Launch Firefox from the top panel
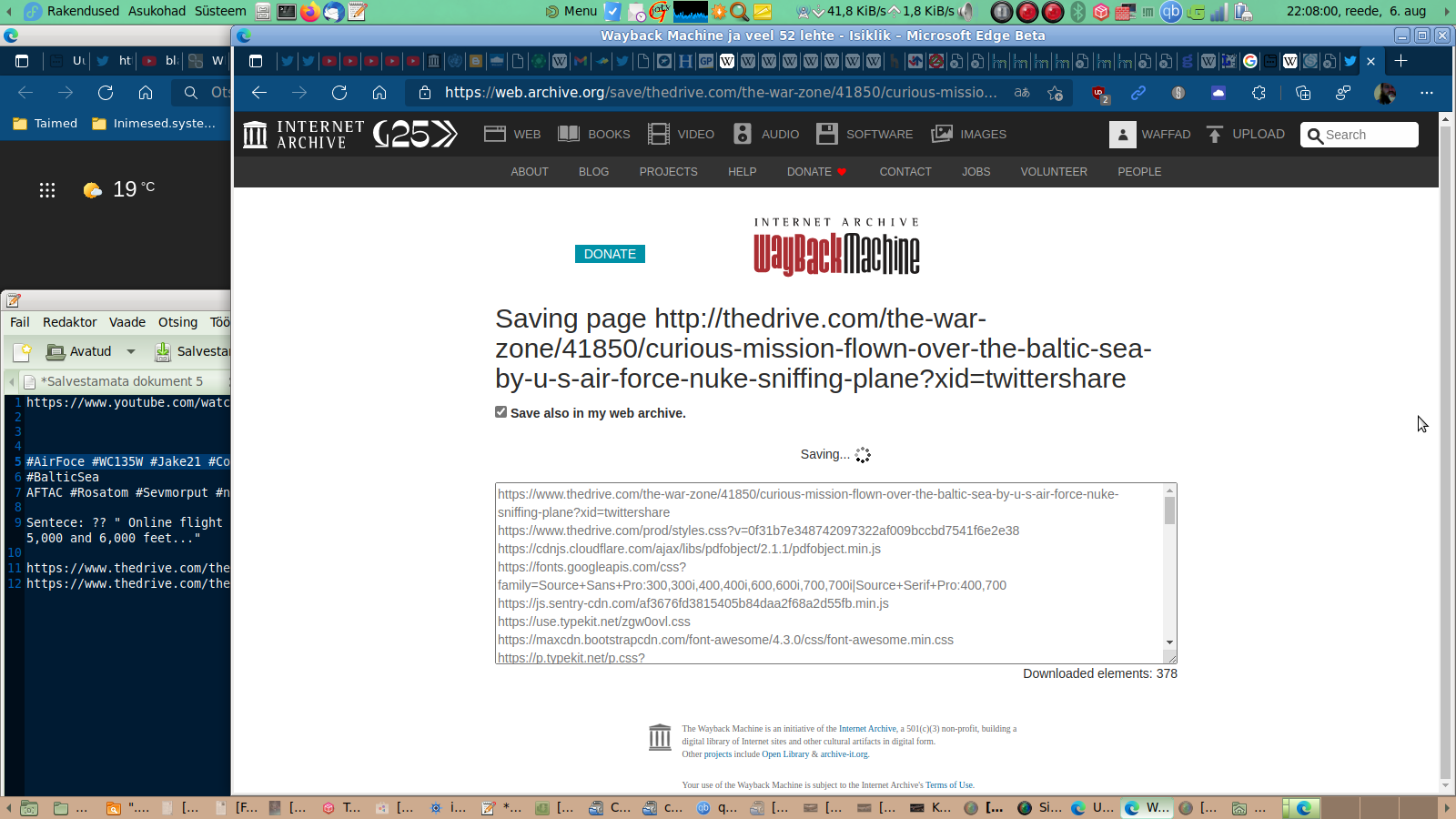Screen dimensions: 1456x819 pyautogui.click(x=310, y=12)
